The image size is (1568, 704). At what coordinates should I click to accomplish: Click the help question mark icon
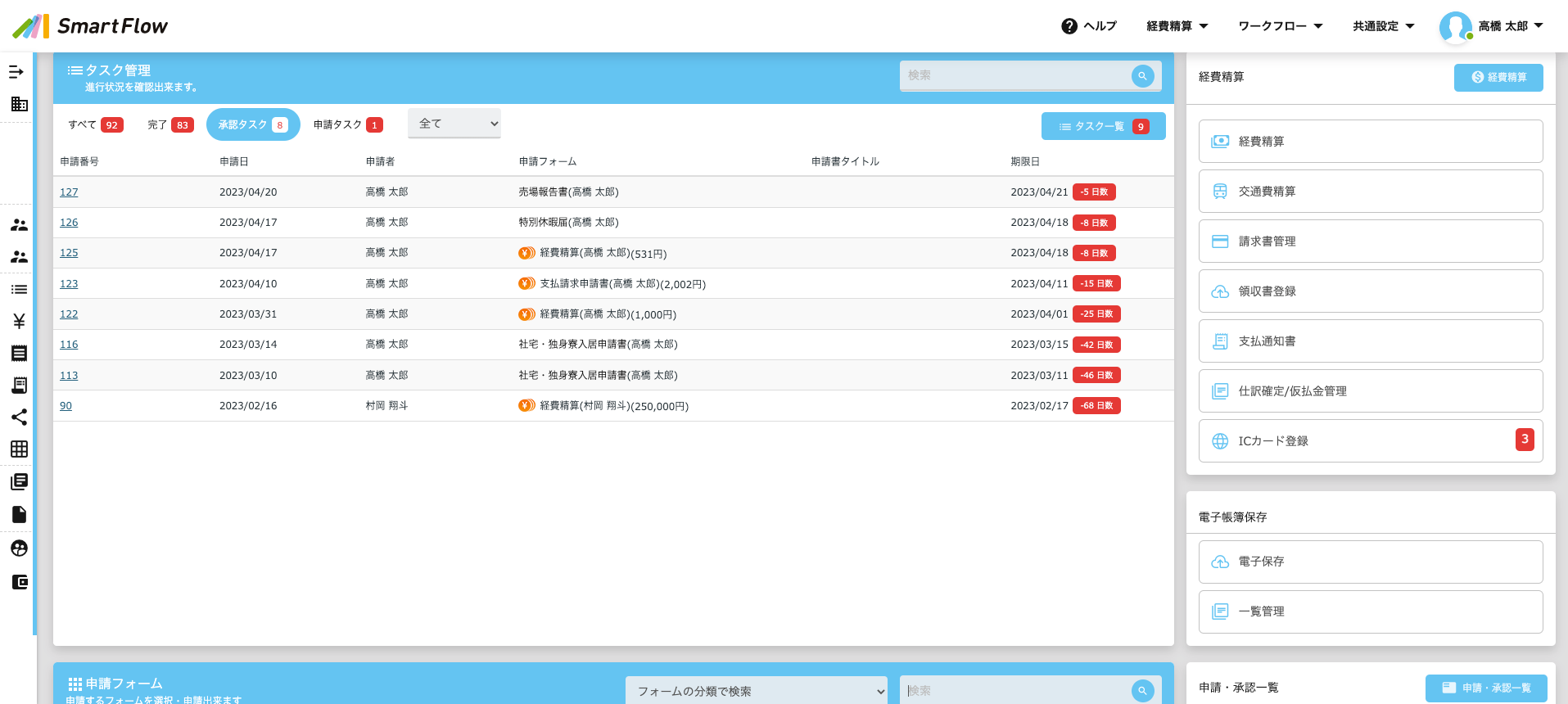pyautogui.click(x=1069, y=26)
